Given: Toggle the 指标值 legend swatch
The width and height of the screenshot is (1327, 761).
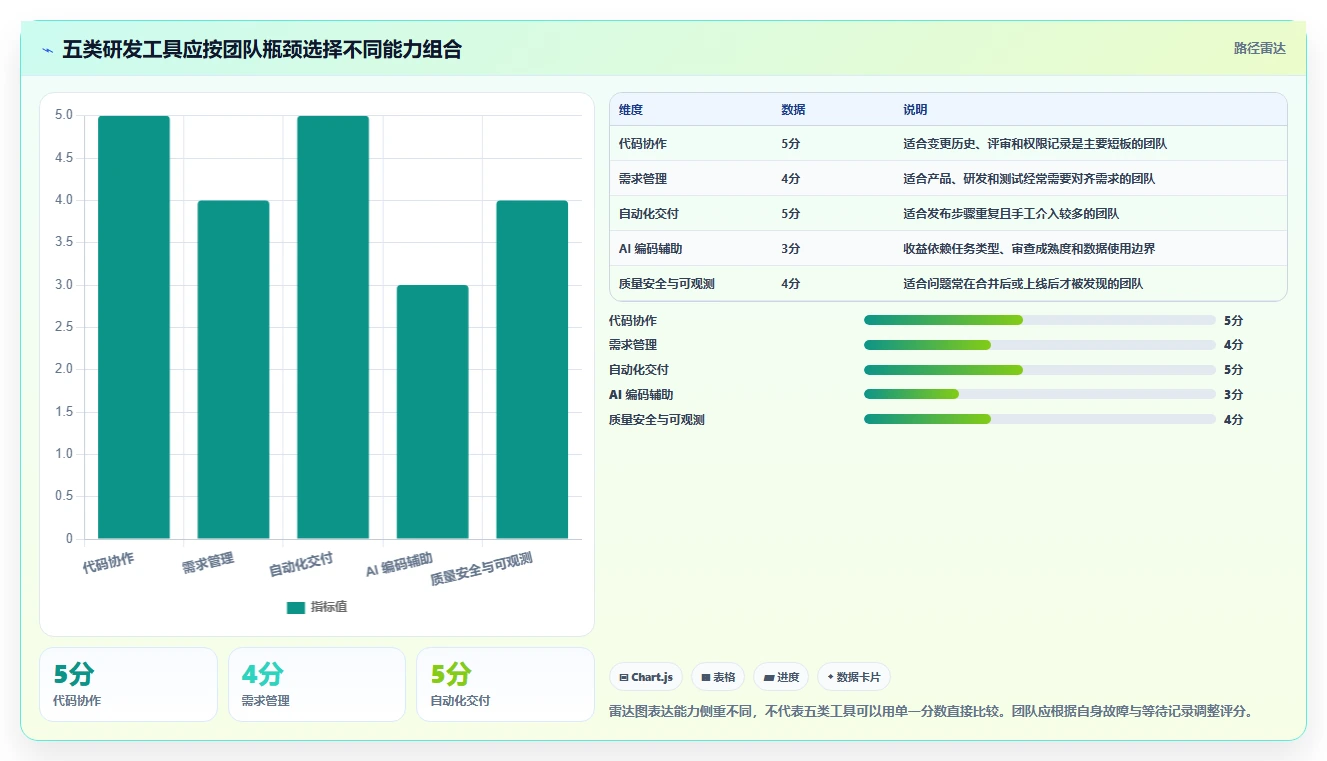Looking at the screenshot, I should tap(295, 607).
